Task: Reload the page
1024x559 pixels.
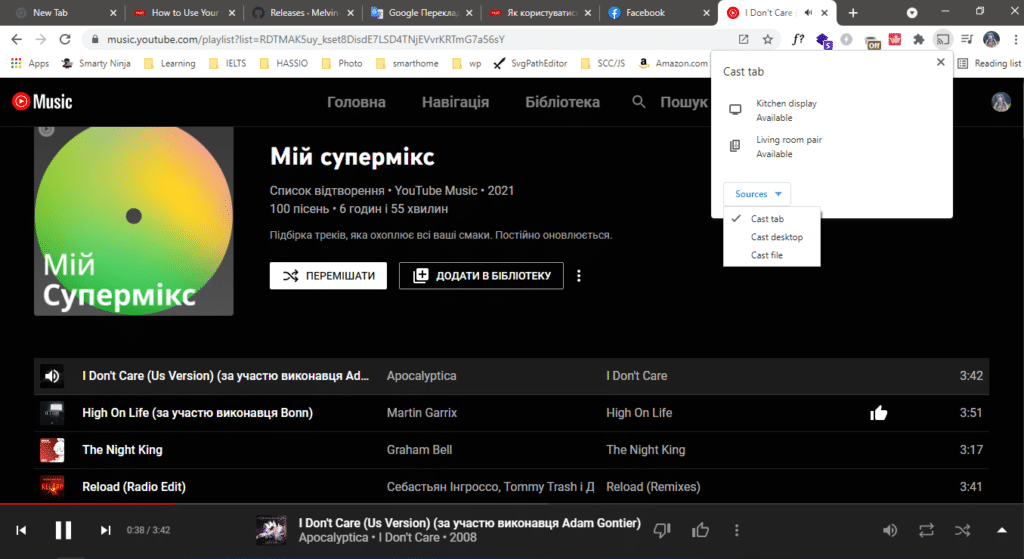Action: click(65, 39)
